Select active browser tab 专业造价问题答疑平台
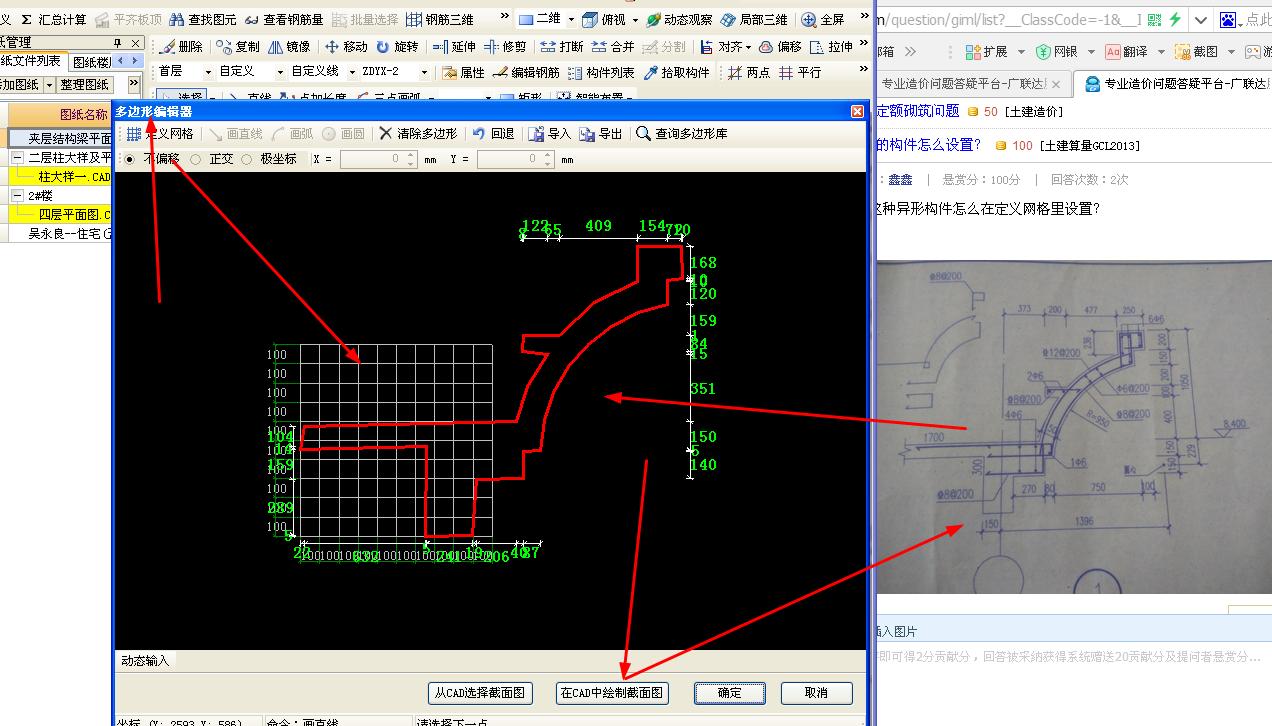Image resolution: width=1272 pixels, height=726 pixels. pos(1170,84)
